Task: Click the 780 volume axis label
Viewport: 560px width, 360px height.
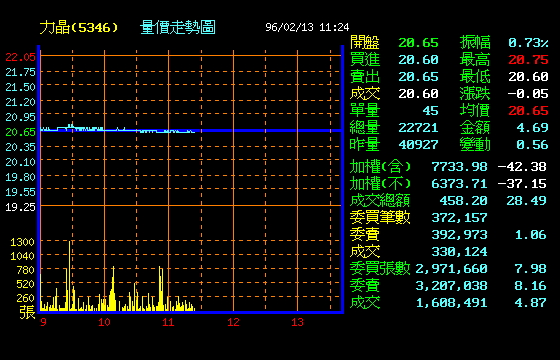Action: 26,270
